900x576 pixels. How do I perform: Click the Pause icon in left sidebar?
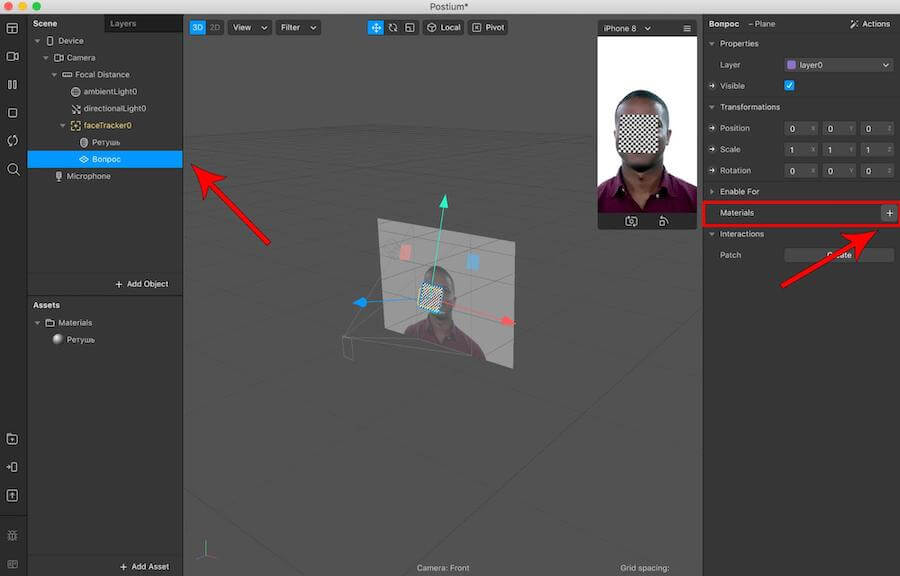click(13, 85)
